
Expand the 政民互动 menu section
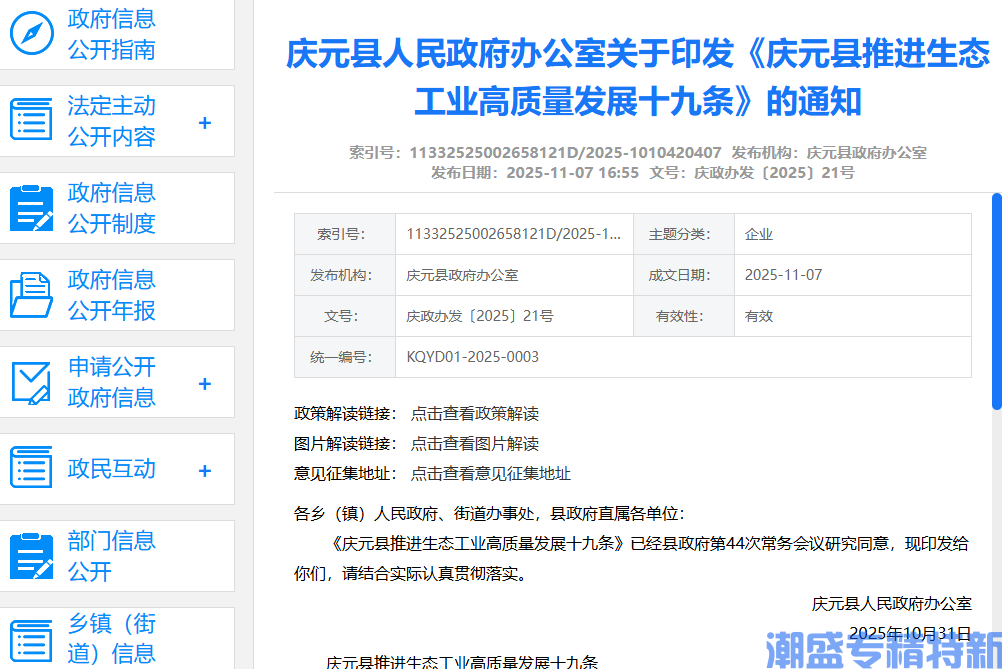click(205, 470)
